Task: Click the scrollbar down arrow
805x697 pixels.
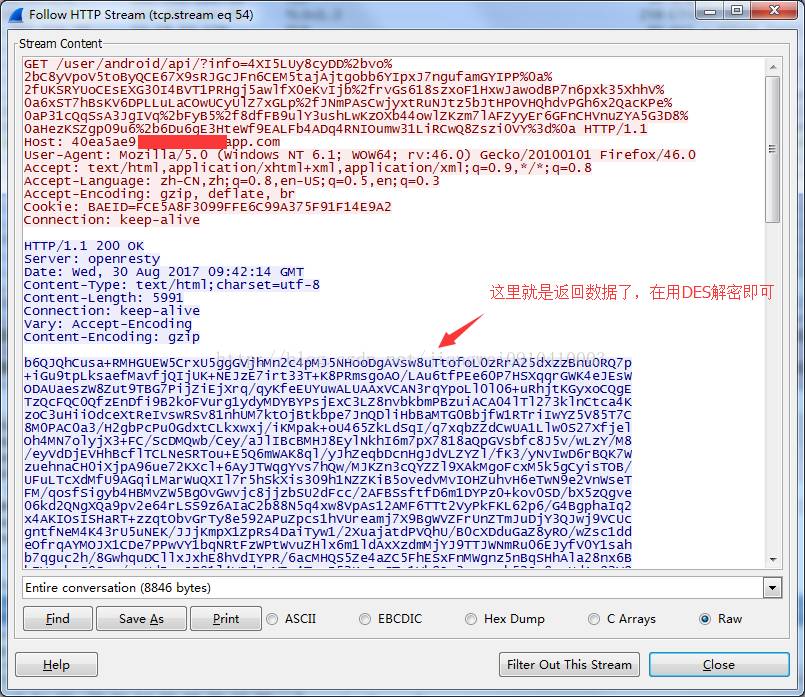Action: tap(773, 560)
